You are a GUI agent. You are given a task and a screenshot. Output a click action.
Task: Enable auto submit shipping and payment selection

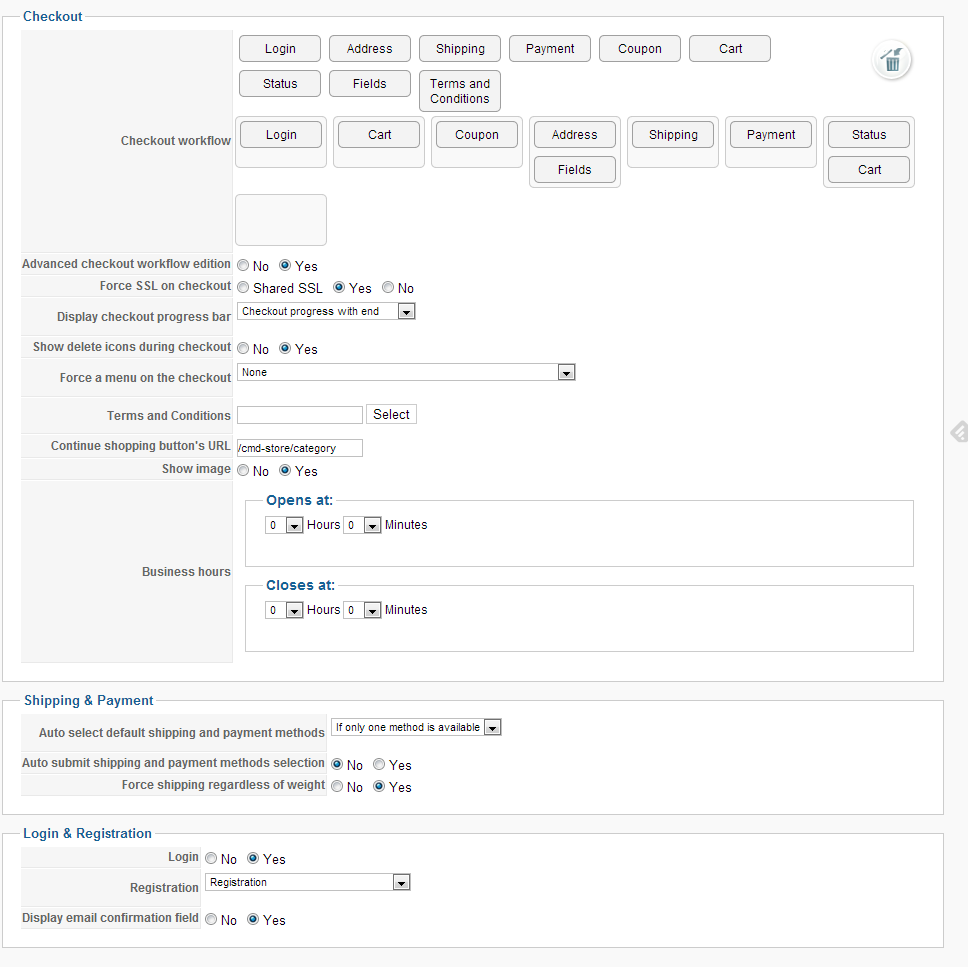tap(379, 765)
